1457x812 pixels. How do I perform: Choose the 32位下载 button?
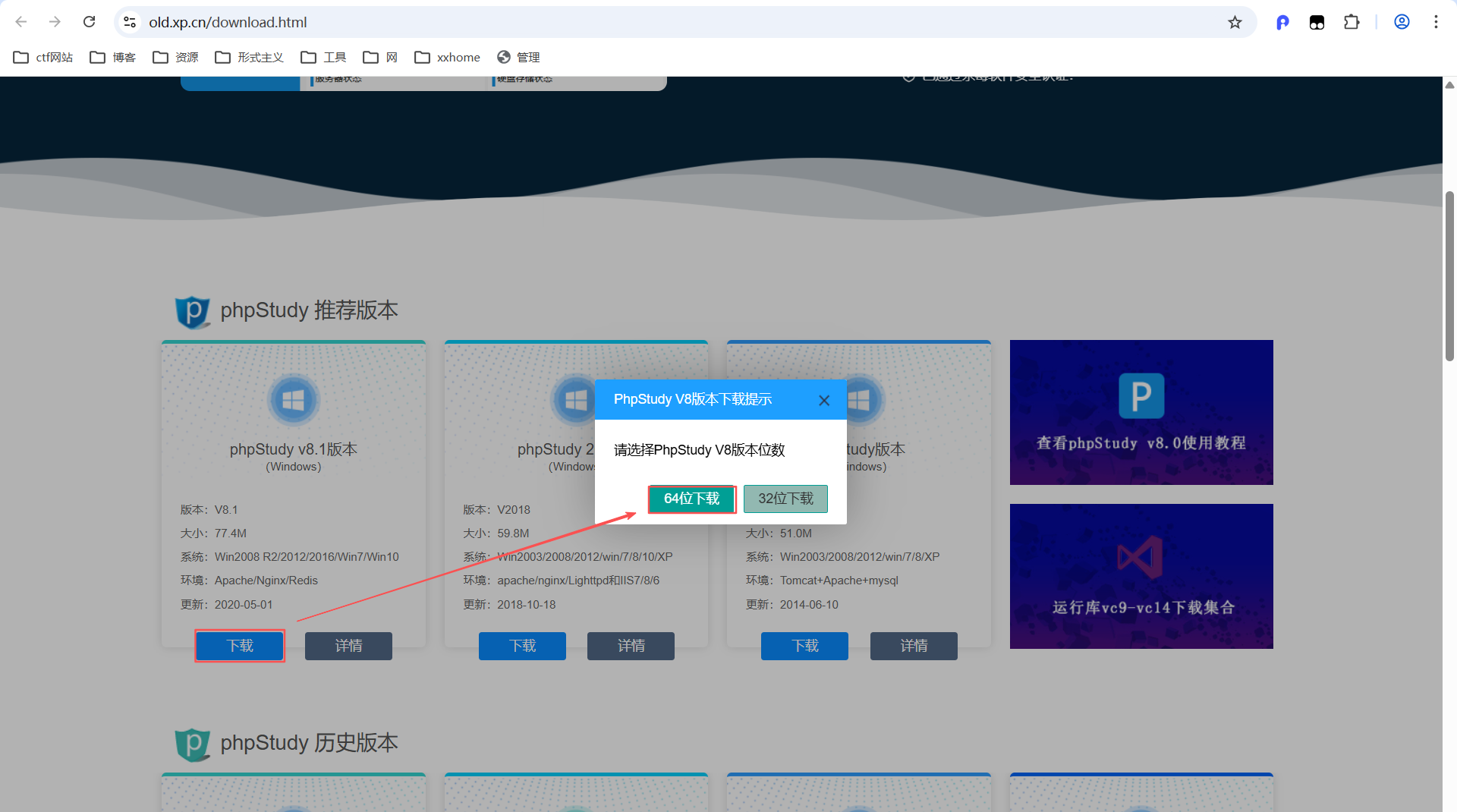(x=785, y=499)
